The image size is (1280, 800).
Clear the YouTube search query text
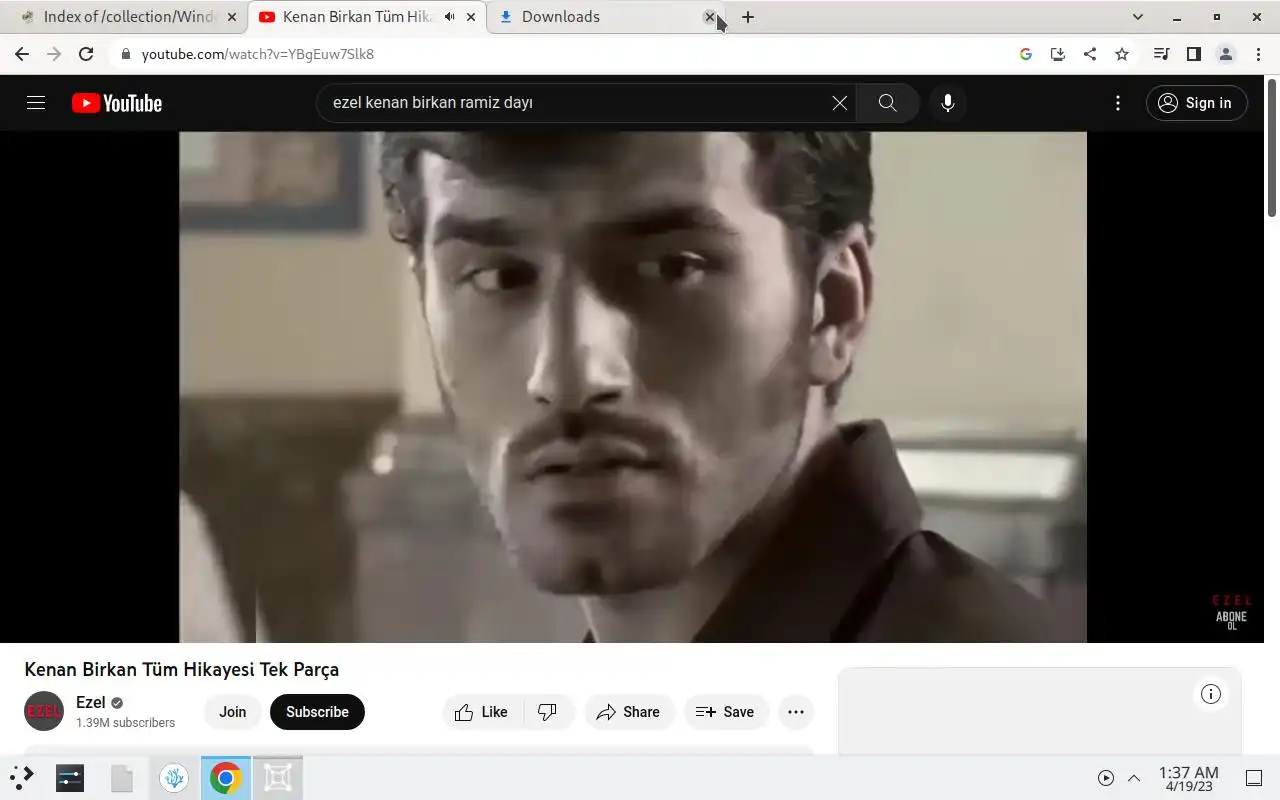pos(840,103)
